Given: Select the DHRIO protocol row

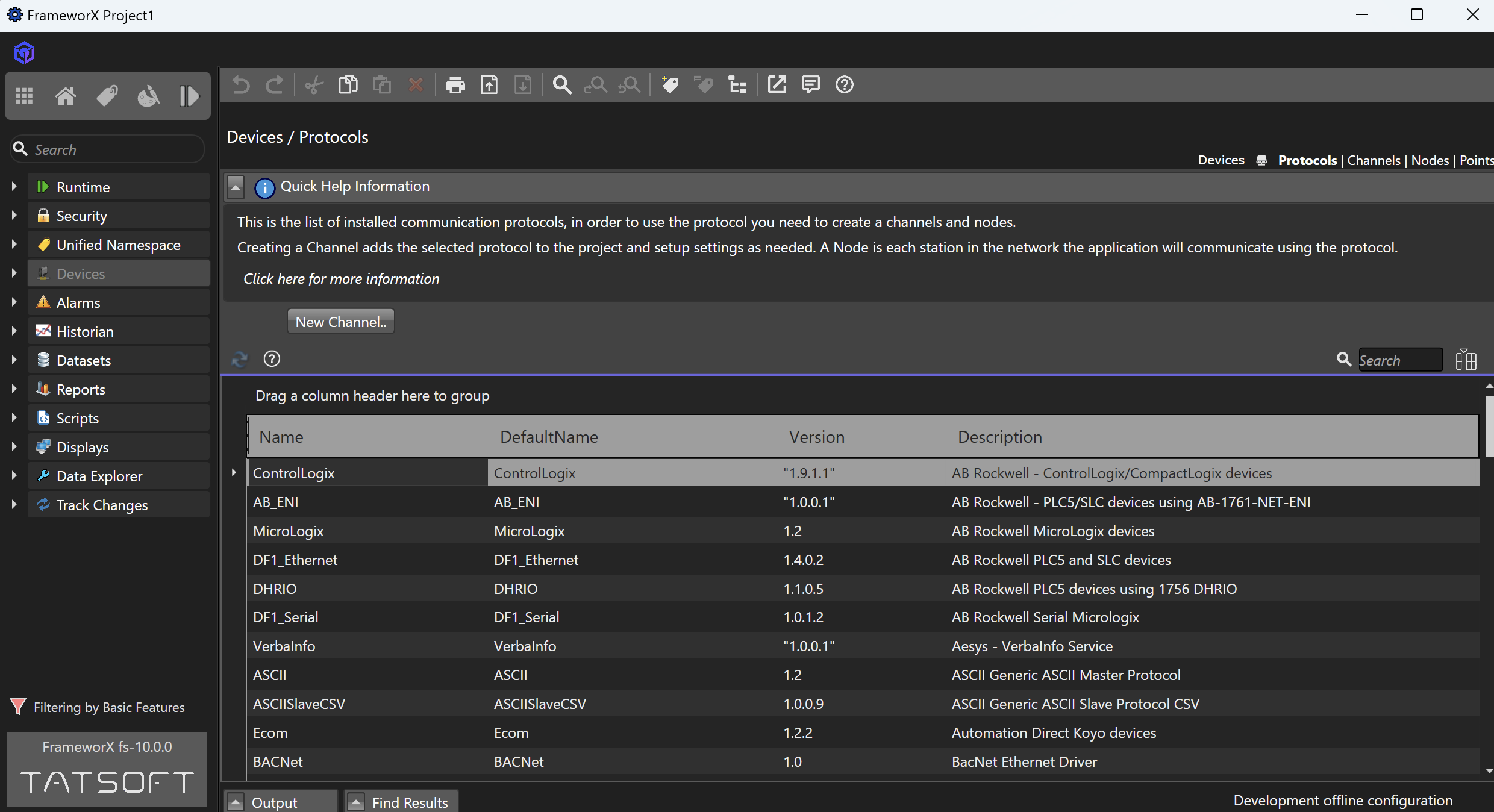Looking at the screenshot, I should [x=863, y=589].
